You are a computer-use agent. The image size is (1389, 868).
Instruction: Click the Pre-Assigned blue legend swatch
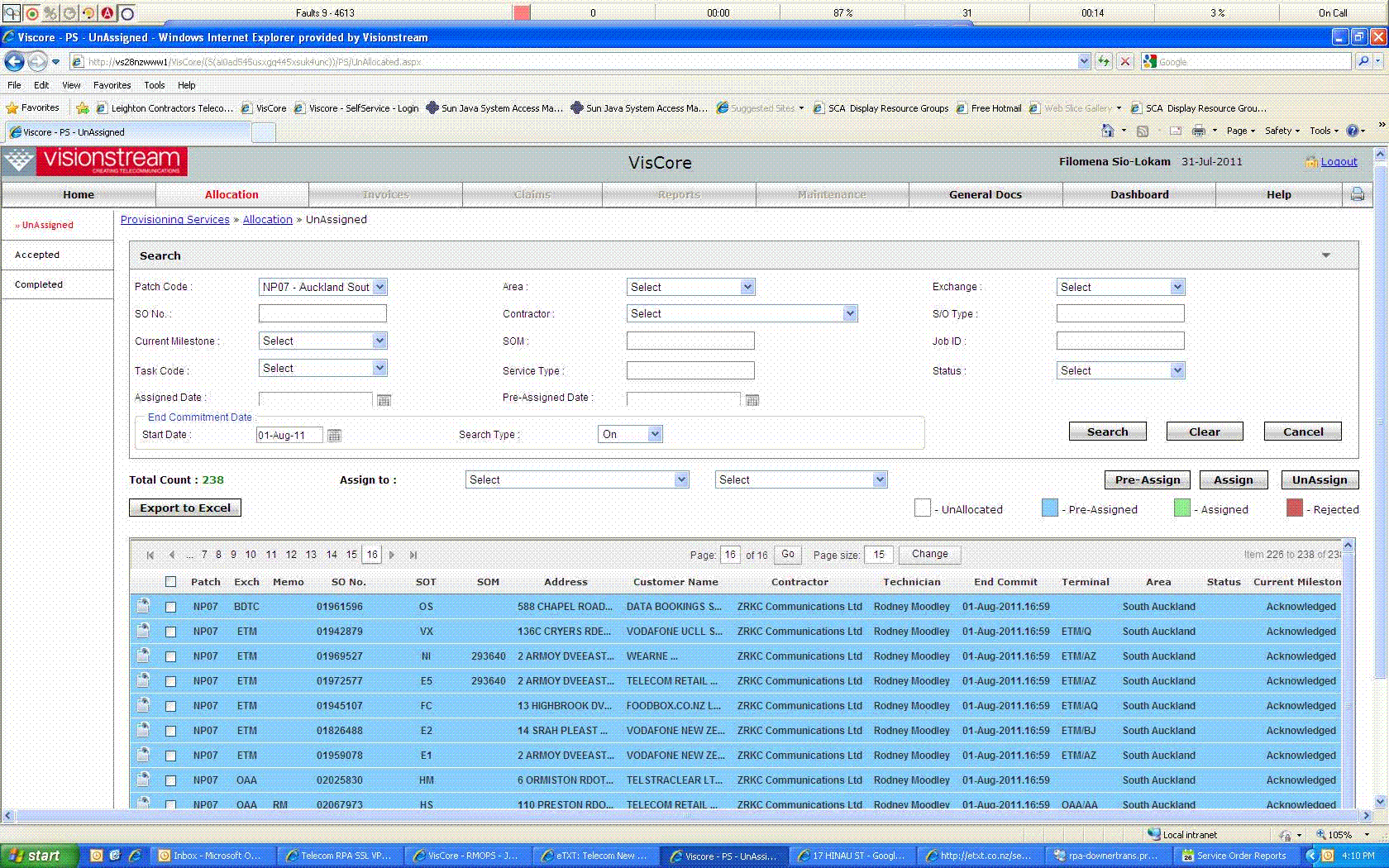click(1049, 508)
